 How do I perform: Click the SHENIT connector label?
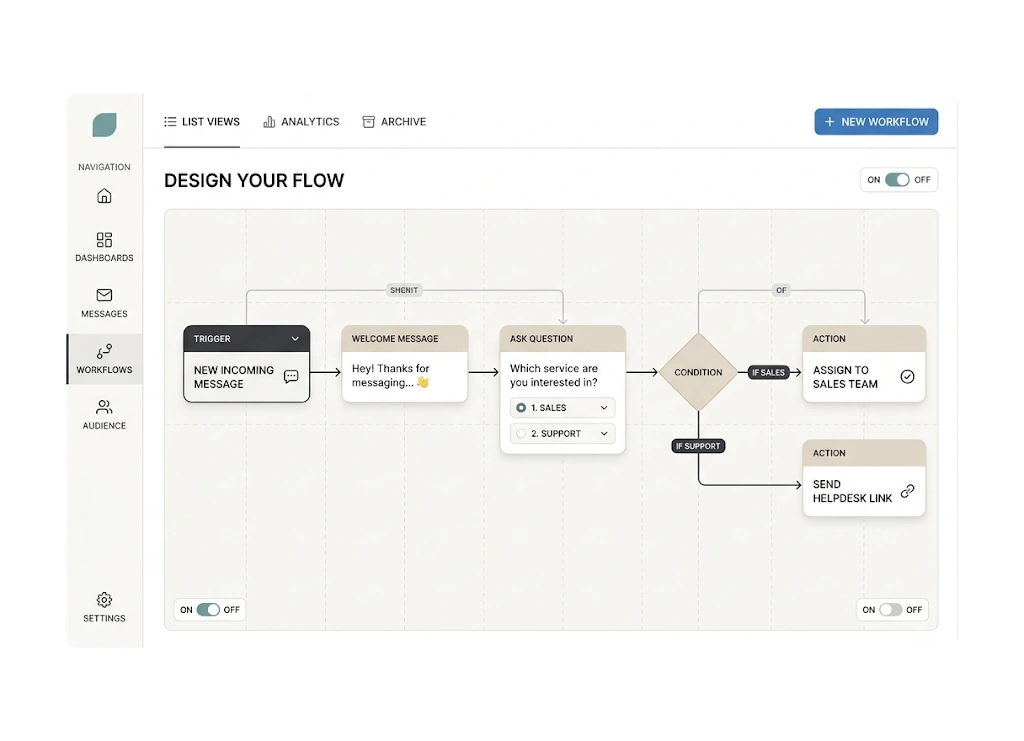404,290
